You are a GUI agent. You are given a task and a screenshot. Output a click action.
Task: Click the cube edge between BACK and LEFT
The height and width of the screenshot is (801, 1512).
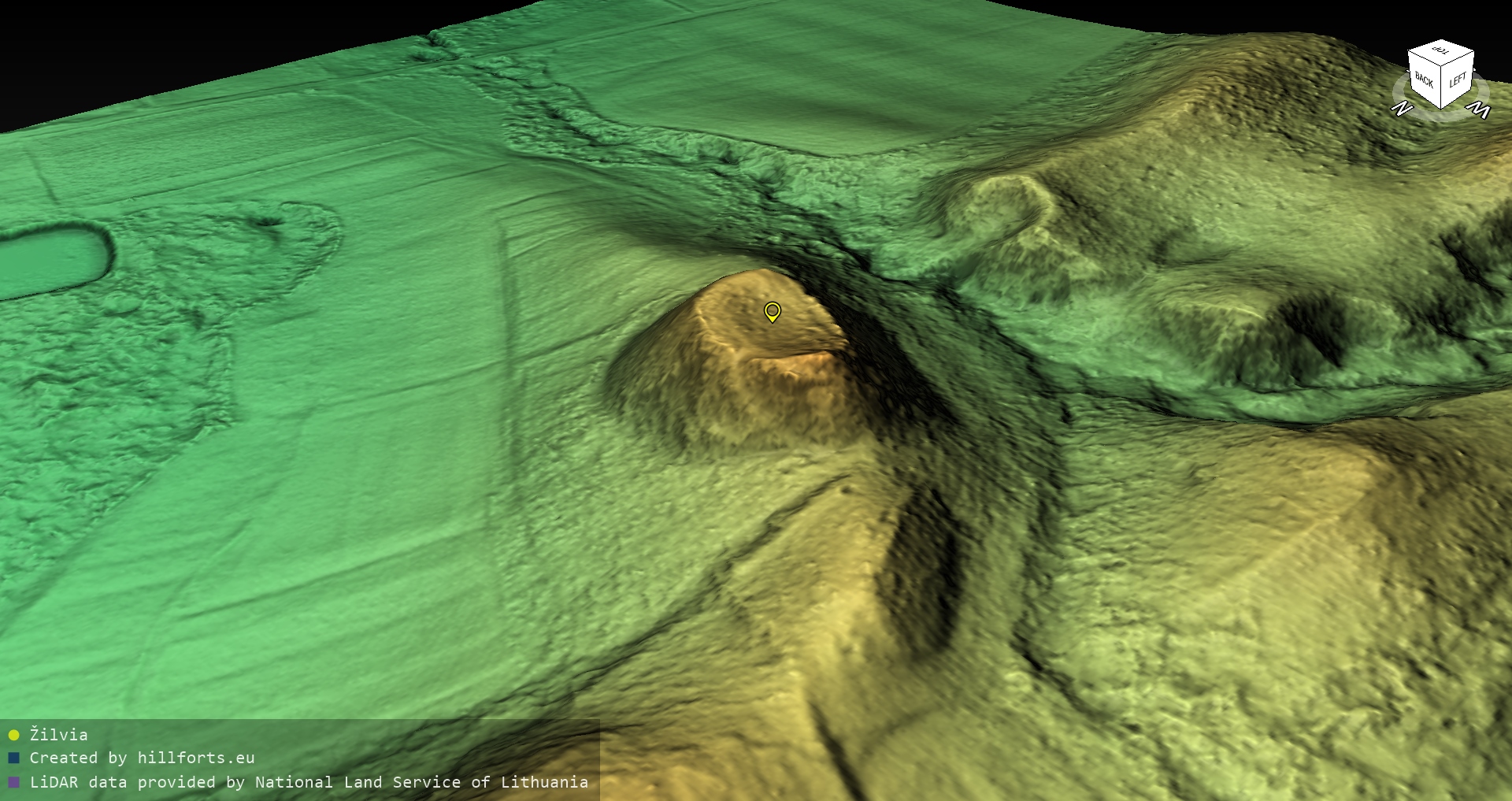1442,87
